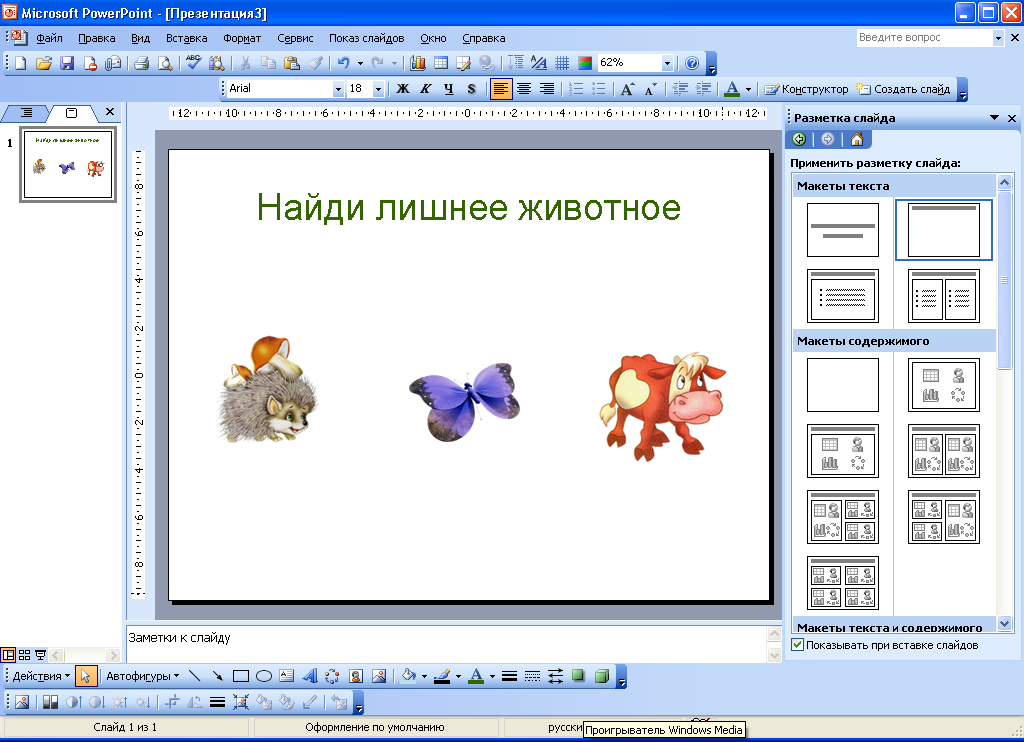Click the Конструктор button
Screen dimensions: 1024x742
806,89
